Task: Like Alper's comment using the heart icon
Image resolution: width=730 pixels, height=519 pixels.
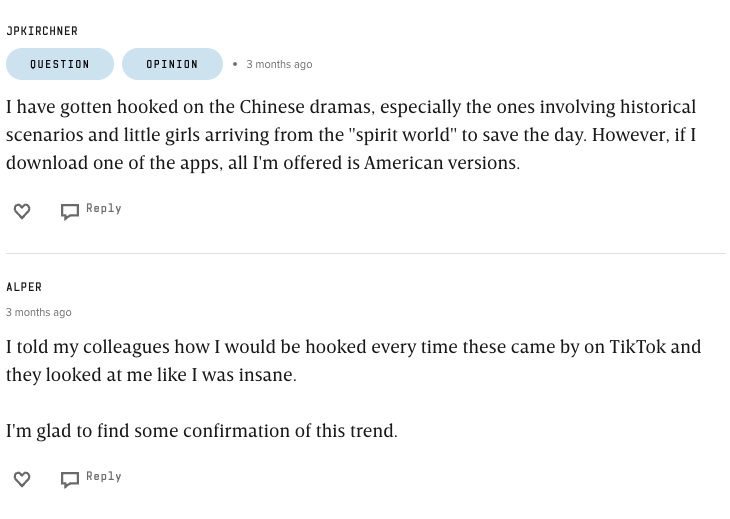Action: (22, 479)
